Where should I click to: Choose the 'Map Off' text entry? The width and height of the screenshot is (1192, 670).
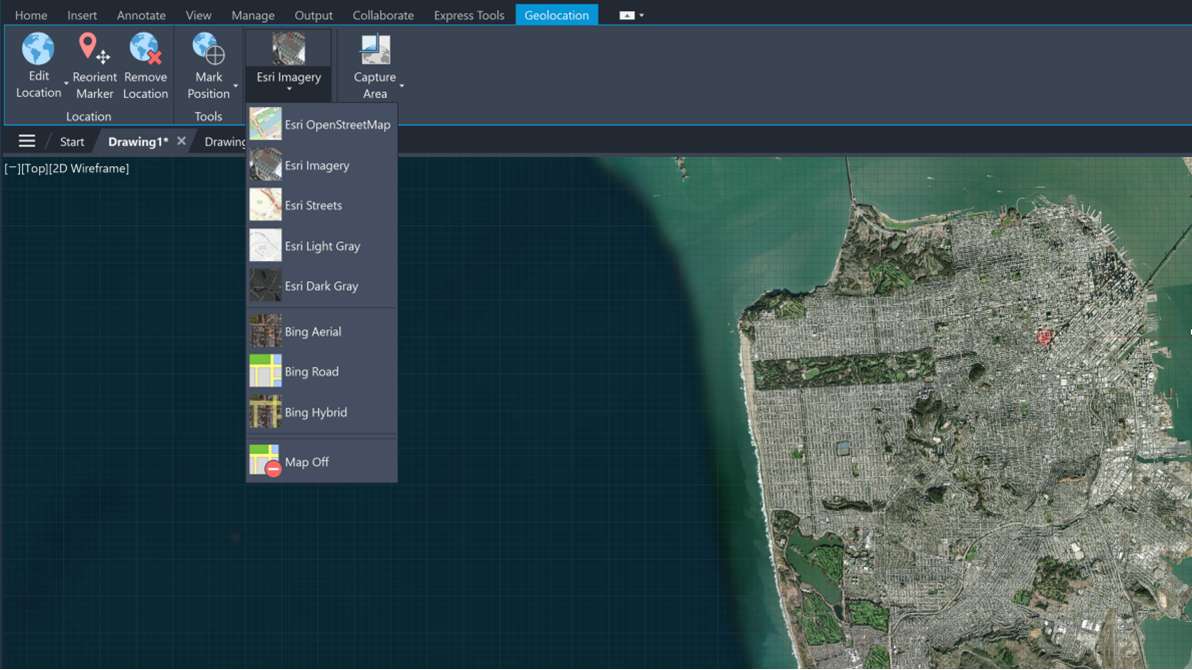pyautogui.click(x=307, y=462)
